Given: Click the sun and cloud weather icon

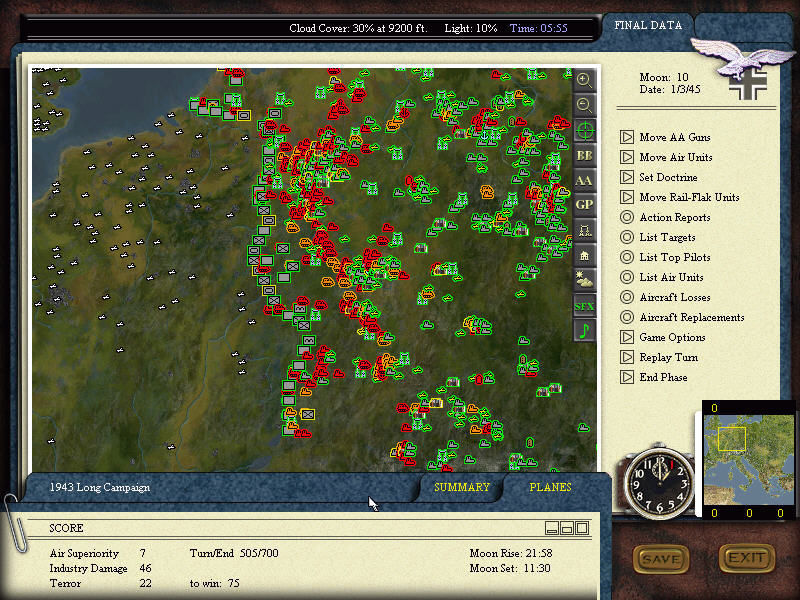Looking at the screenshot, I should 585,279.
